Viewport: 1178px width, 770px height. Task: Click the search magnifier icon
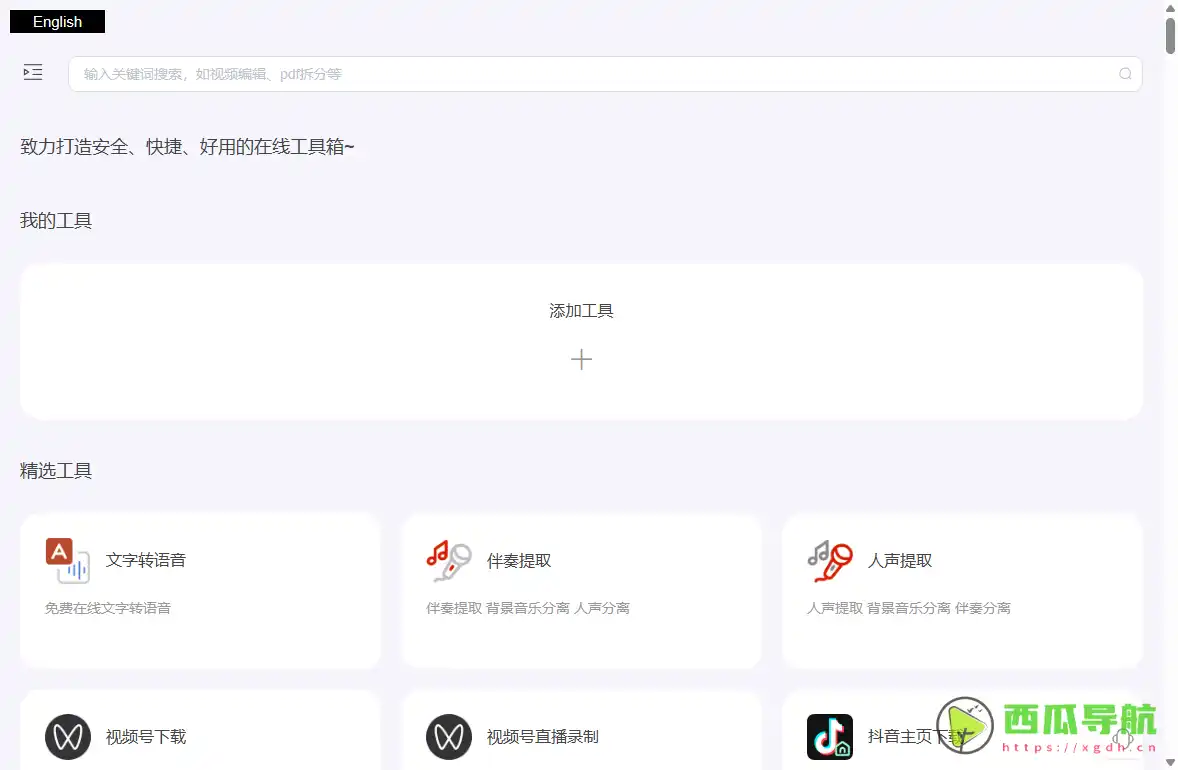(x=1125, y=74)
